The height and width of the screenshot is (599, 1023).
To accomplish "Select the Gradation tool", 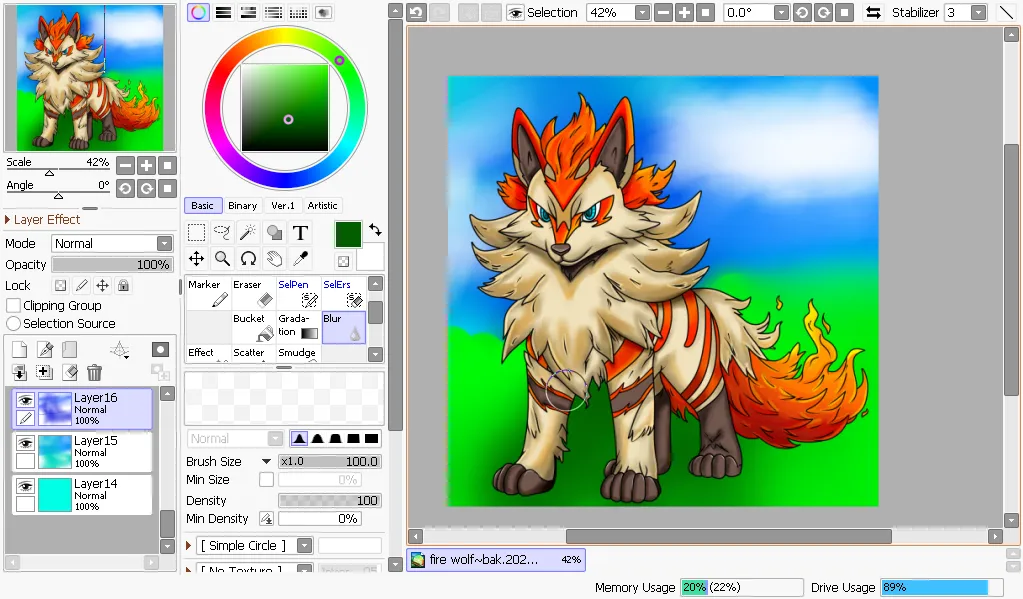I will click(x=298, y=327).
